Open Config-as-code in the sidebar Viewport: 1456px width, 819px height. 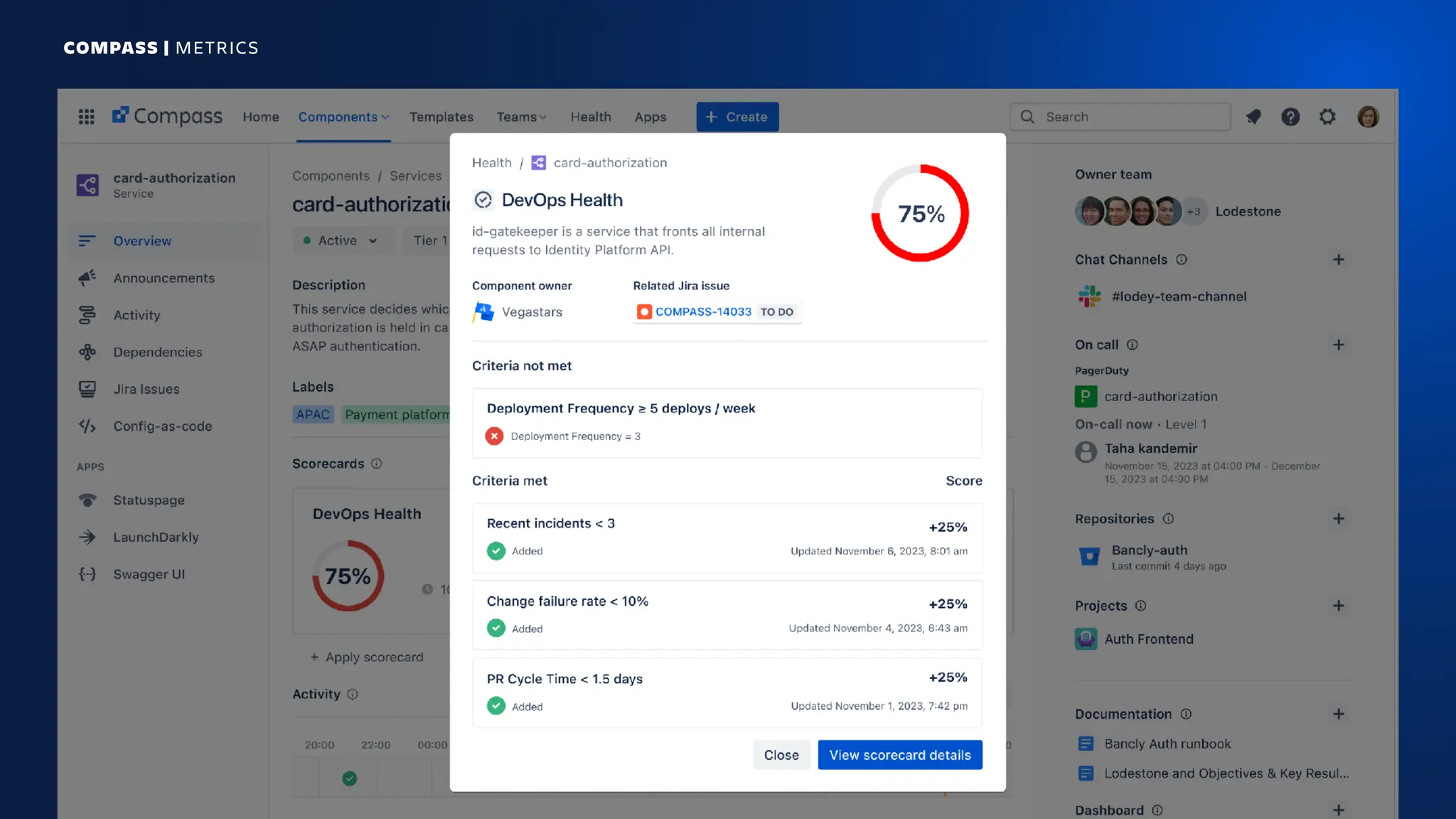coord(162,426)
